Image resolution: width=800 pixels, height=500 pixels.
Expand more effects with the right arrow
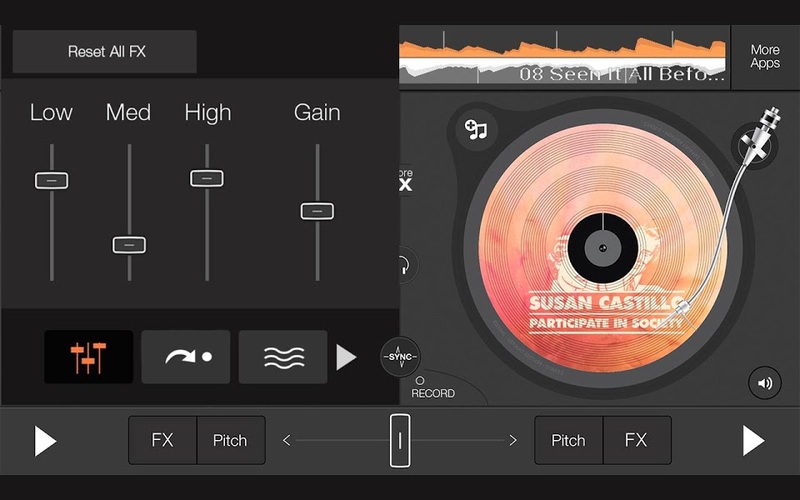[x=346, y=357]
